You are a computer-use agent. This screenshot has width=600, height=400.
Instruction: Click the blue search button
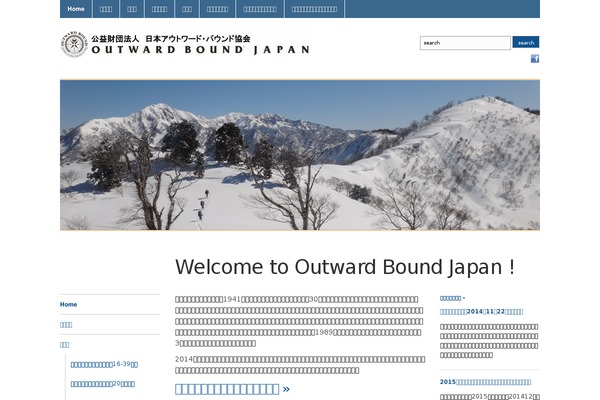click(x=526, y=42)
